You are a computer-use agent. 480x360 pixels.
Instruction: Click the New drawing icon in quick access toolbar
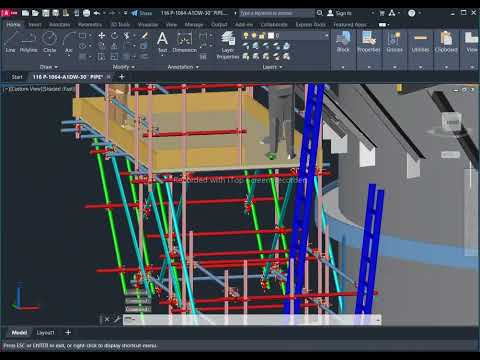(x=25, y=13)
